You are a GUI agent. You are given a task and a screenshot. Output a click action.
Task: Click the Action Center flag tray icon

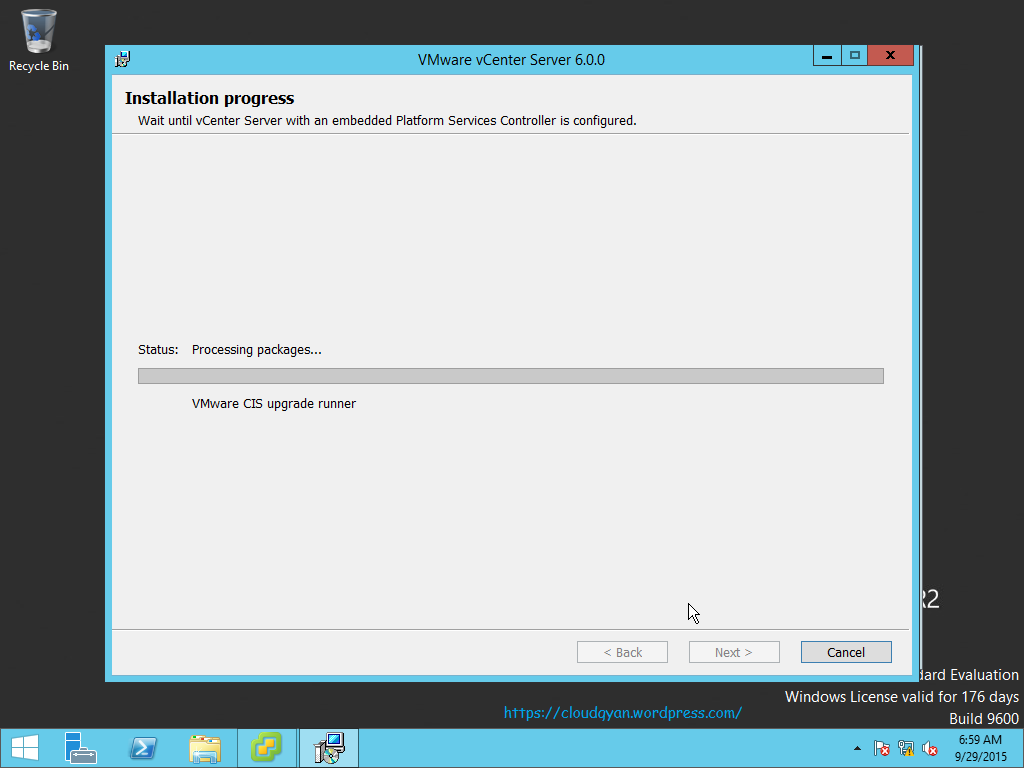pos(882,748)
